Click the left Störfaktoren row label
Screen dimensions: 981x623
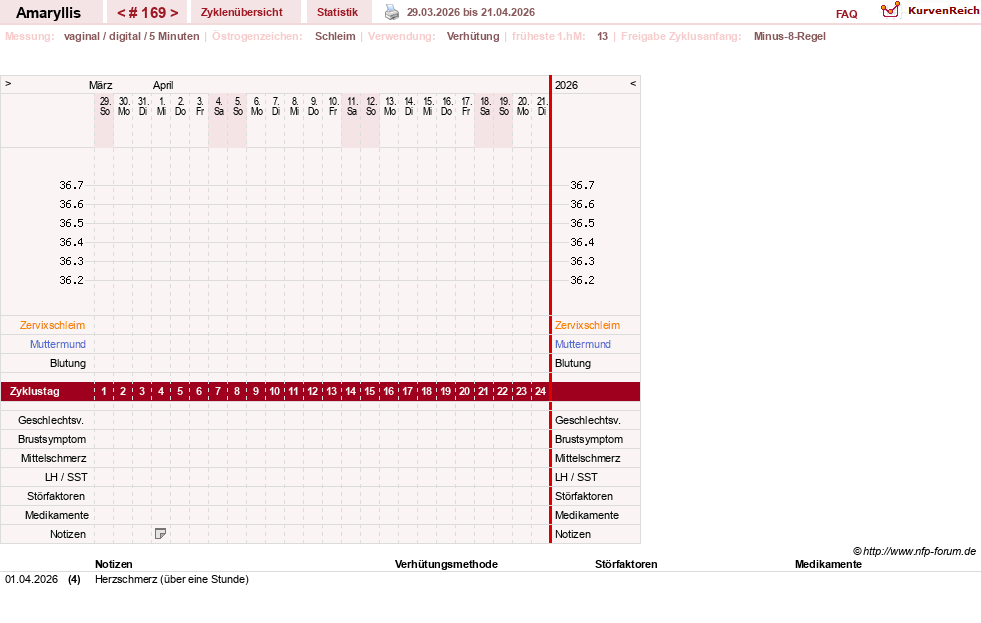point(56,496)
